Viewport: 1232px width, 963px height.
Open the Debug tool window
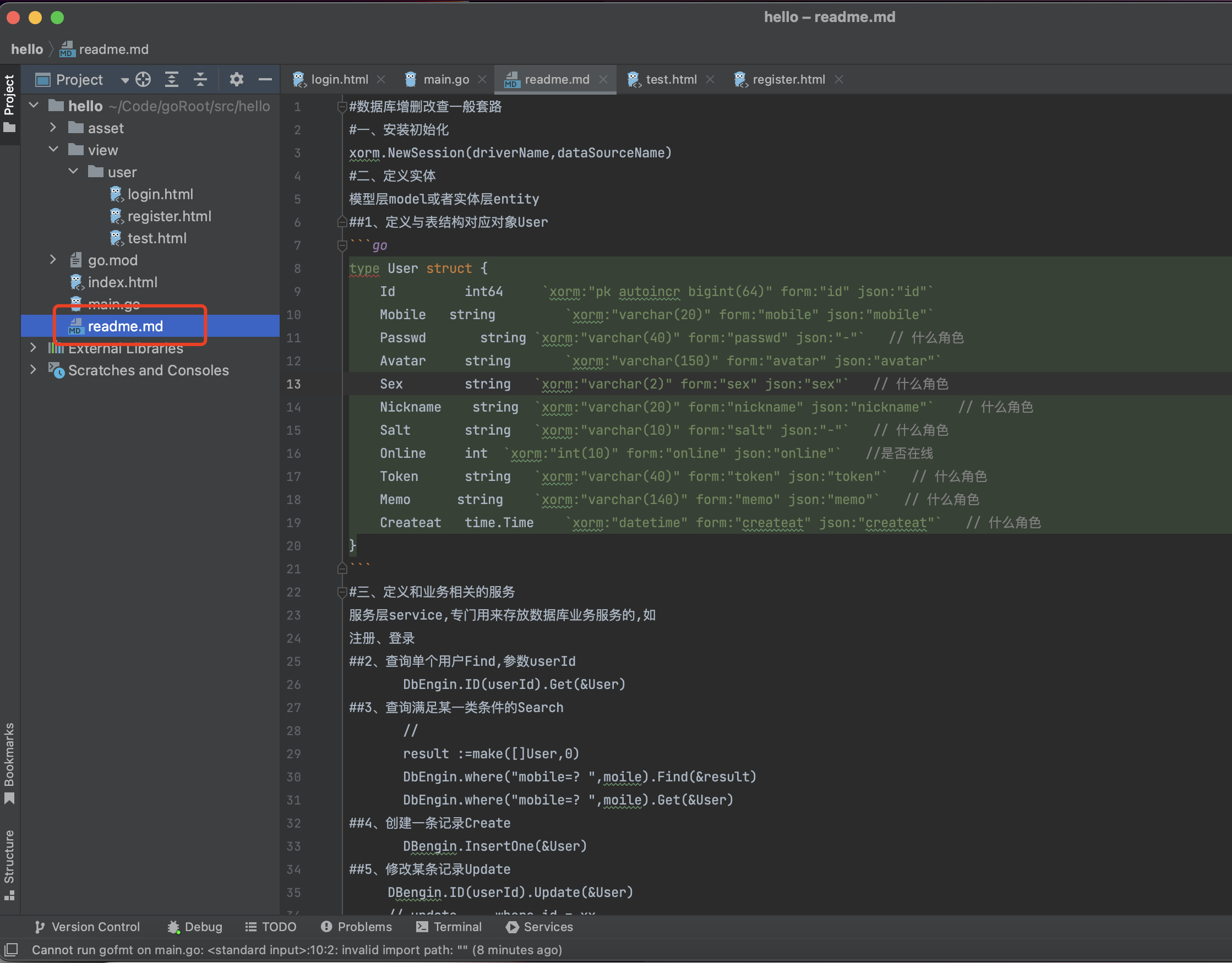(x=194, y=926)
